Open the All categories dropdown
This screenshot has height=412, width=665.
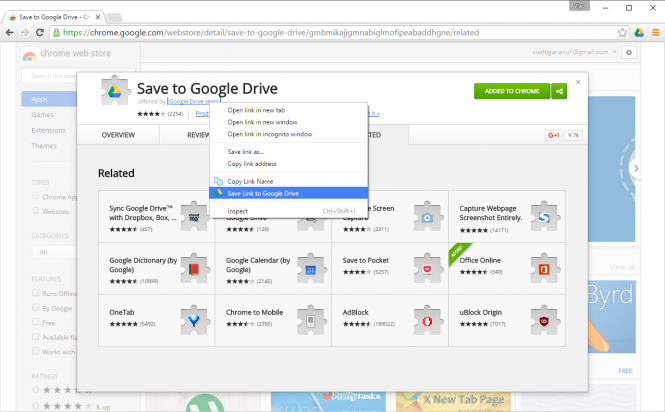pyautogui.click(x=55, y=252)
